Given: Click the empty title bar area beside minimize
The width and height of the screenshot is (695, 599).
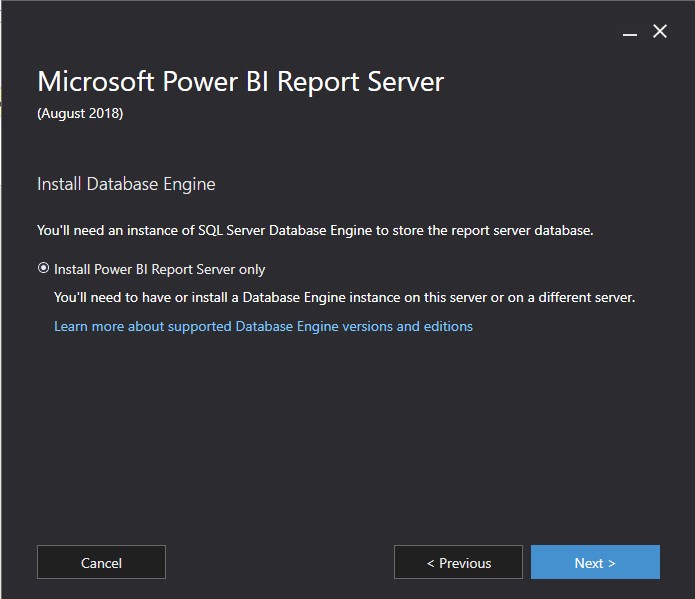Looking at the screenshot, I should tap(300, 30).
